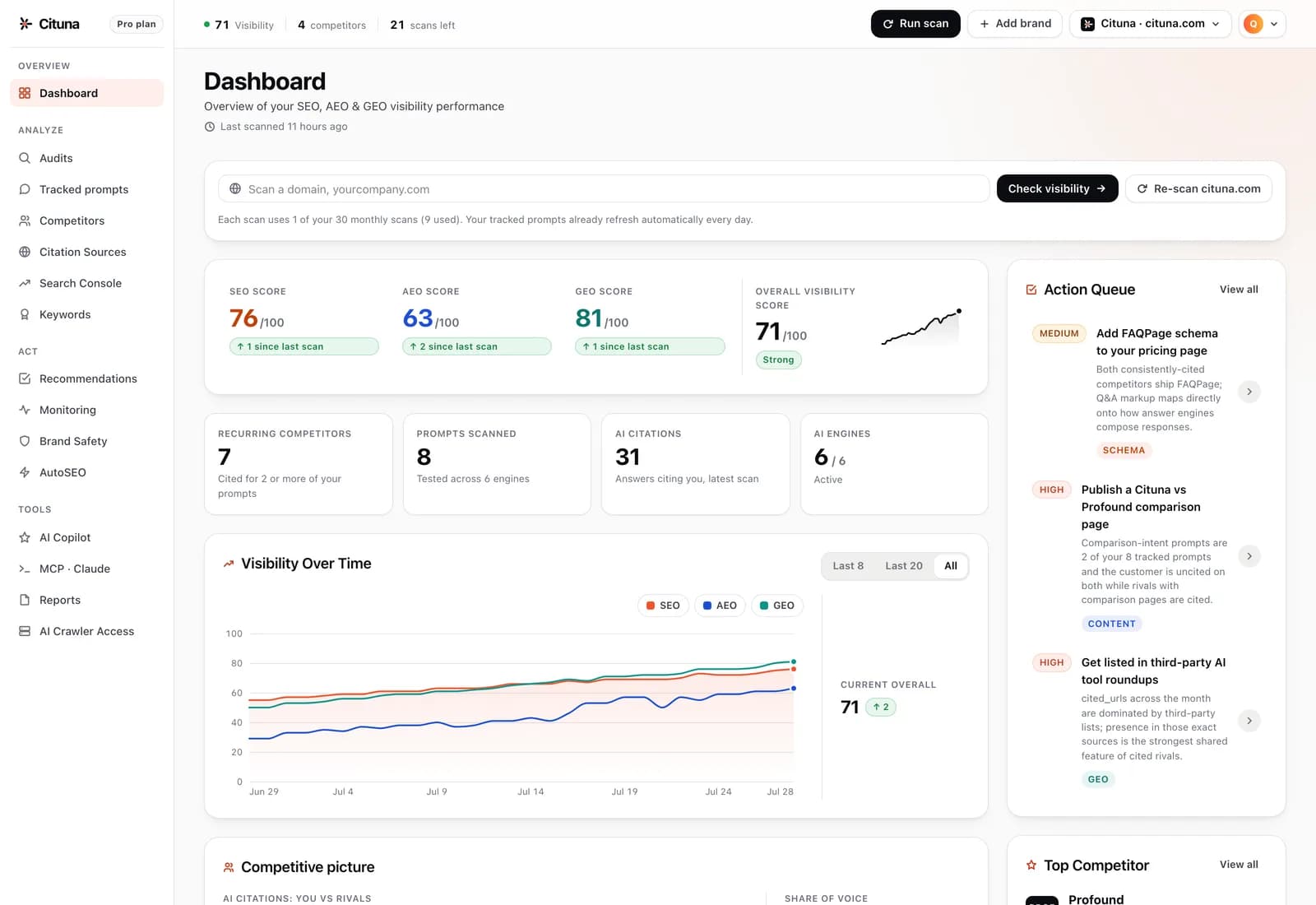
Task: Select the Last 8 range tab
Action: [848, 566]
